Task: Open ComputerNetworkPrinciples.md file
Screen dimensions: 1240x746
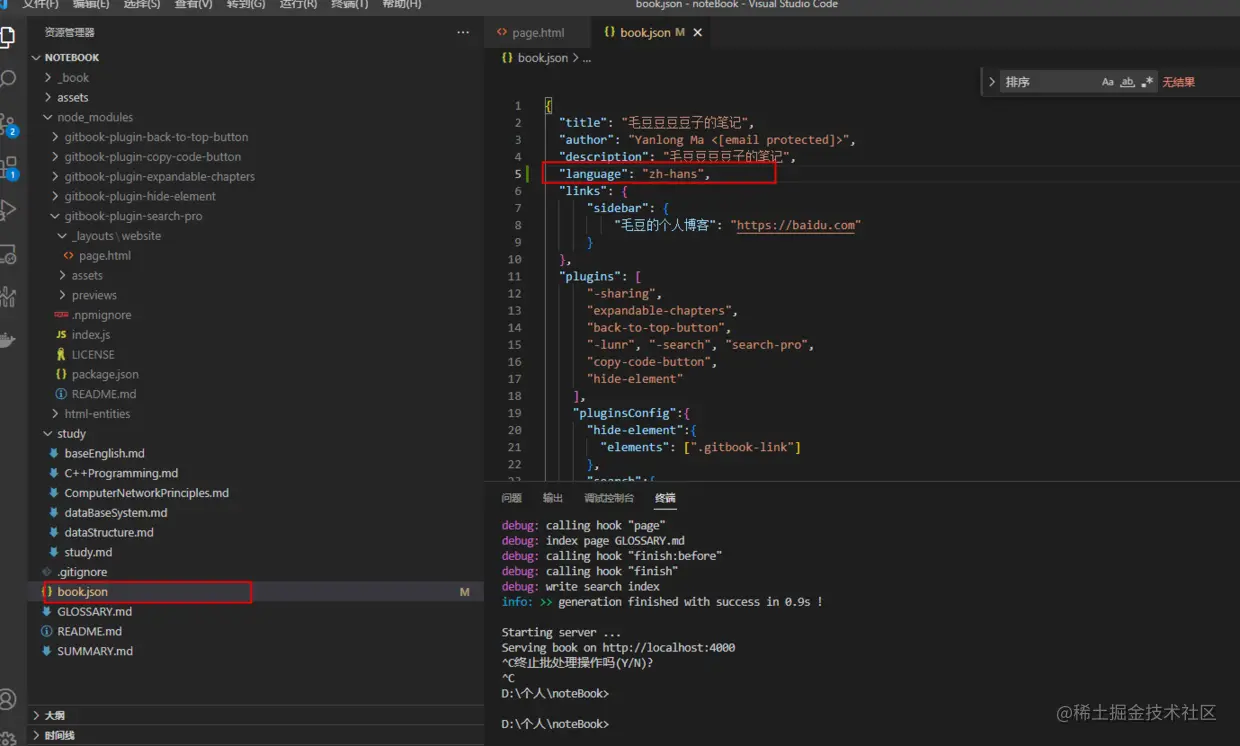Action: coord(147,493)
